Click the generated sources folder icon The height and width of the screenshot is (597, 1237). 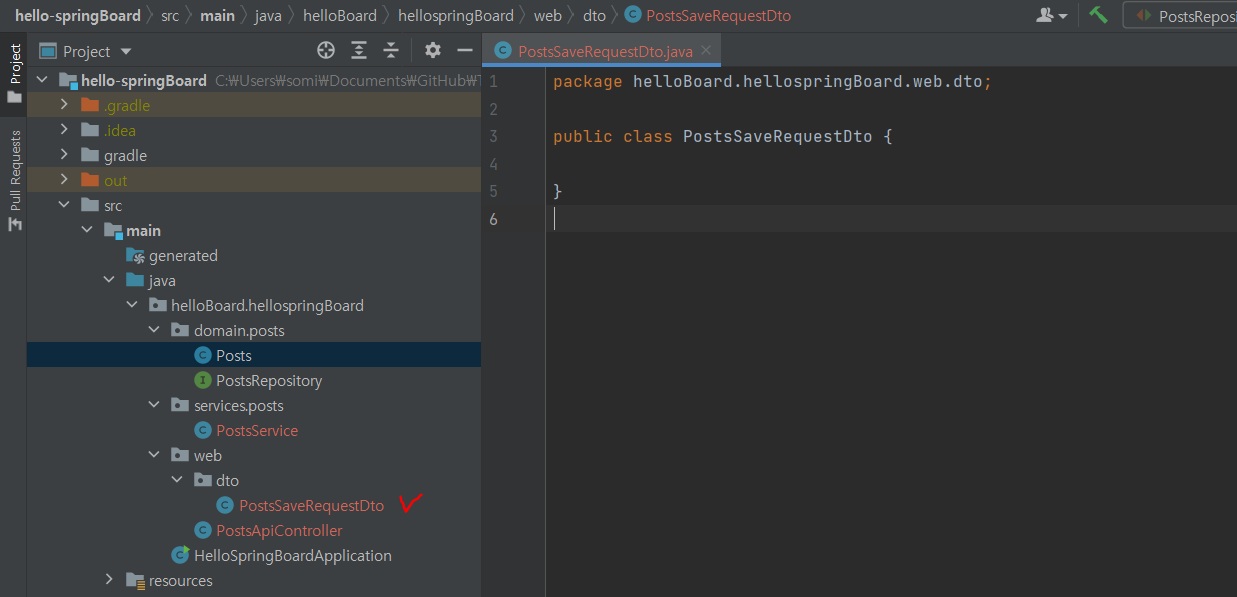[x=135, y=255]
